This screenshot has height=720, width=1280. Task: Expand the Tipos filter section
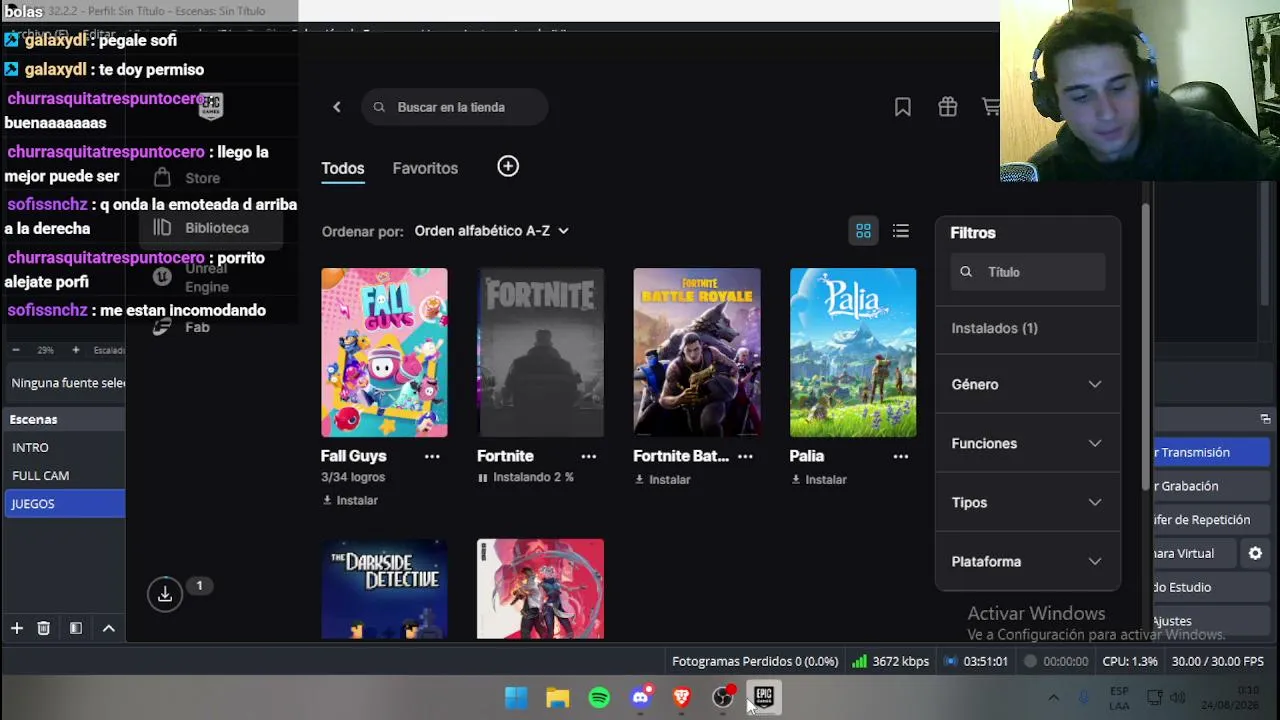coord(1028,502)
